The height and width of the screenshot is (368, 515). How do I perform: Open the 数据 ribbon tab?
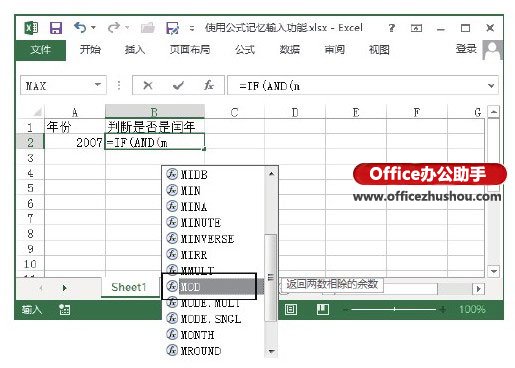pos(289,50)
